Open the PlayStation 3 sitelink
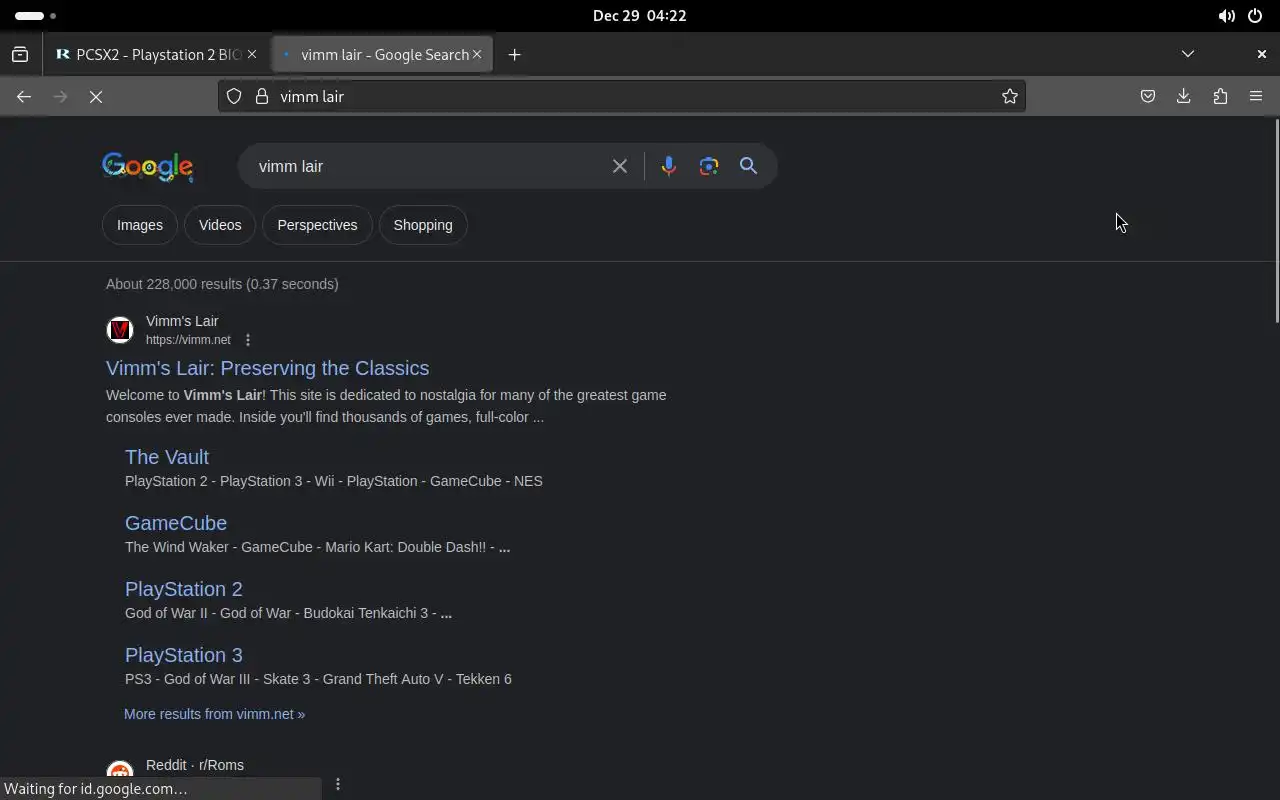 point(184,655)
